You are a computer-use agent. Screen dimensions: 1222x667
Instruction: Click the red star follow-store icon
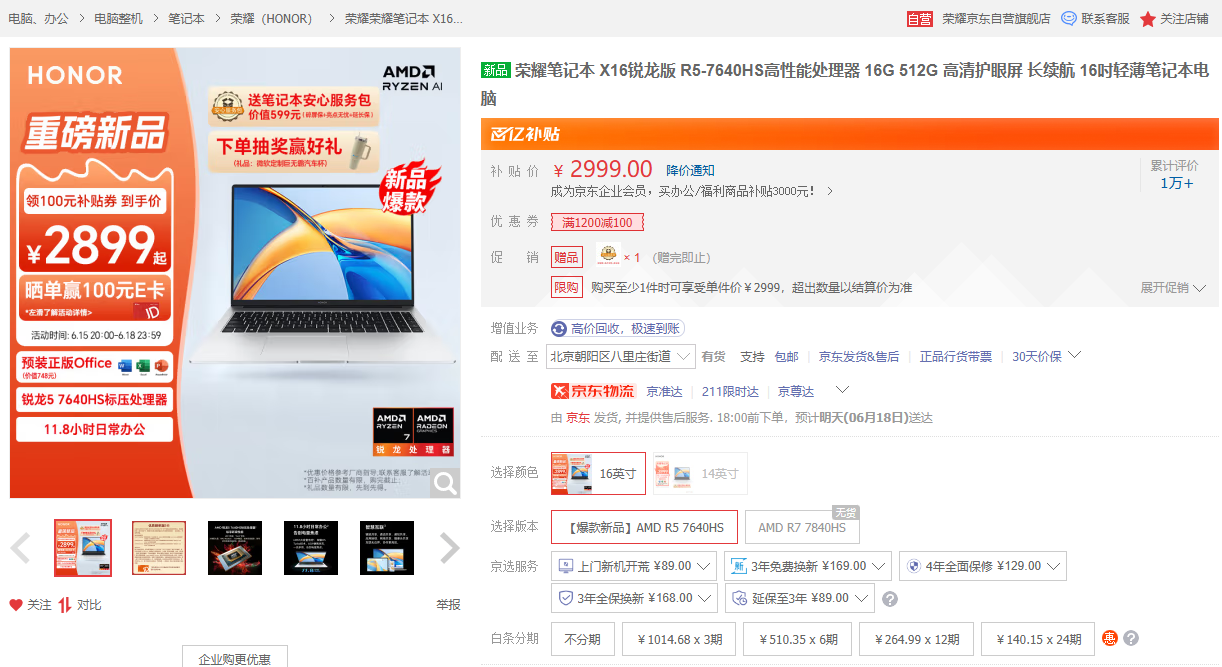(x=1147, y=19)
